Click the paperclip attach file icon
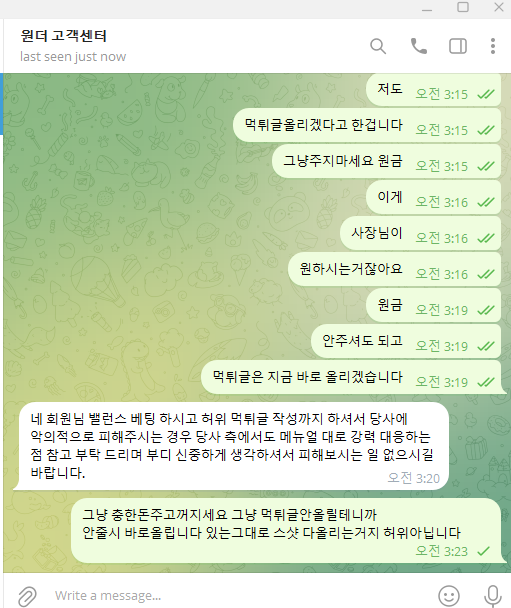The width and height of the screenshot is (511, 608). click(x=27, y=596)
